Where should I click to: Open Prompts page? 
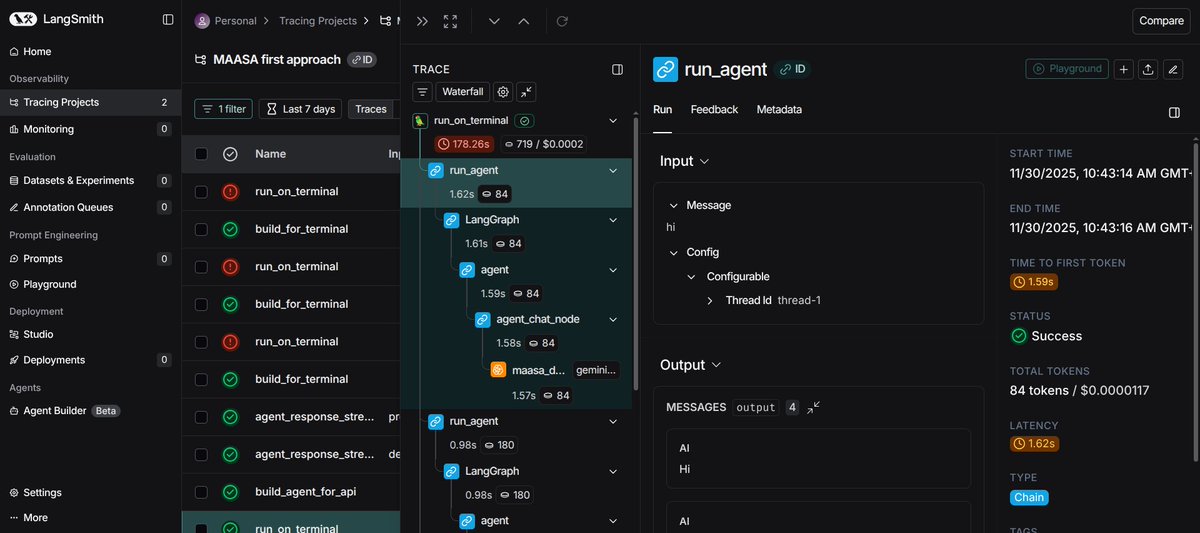[42, 258]
